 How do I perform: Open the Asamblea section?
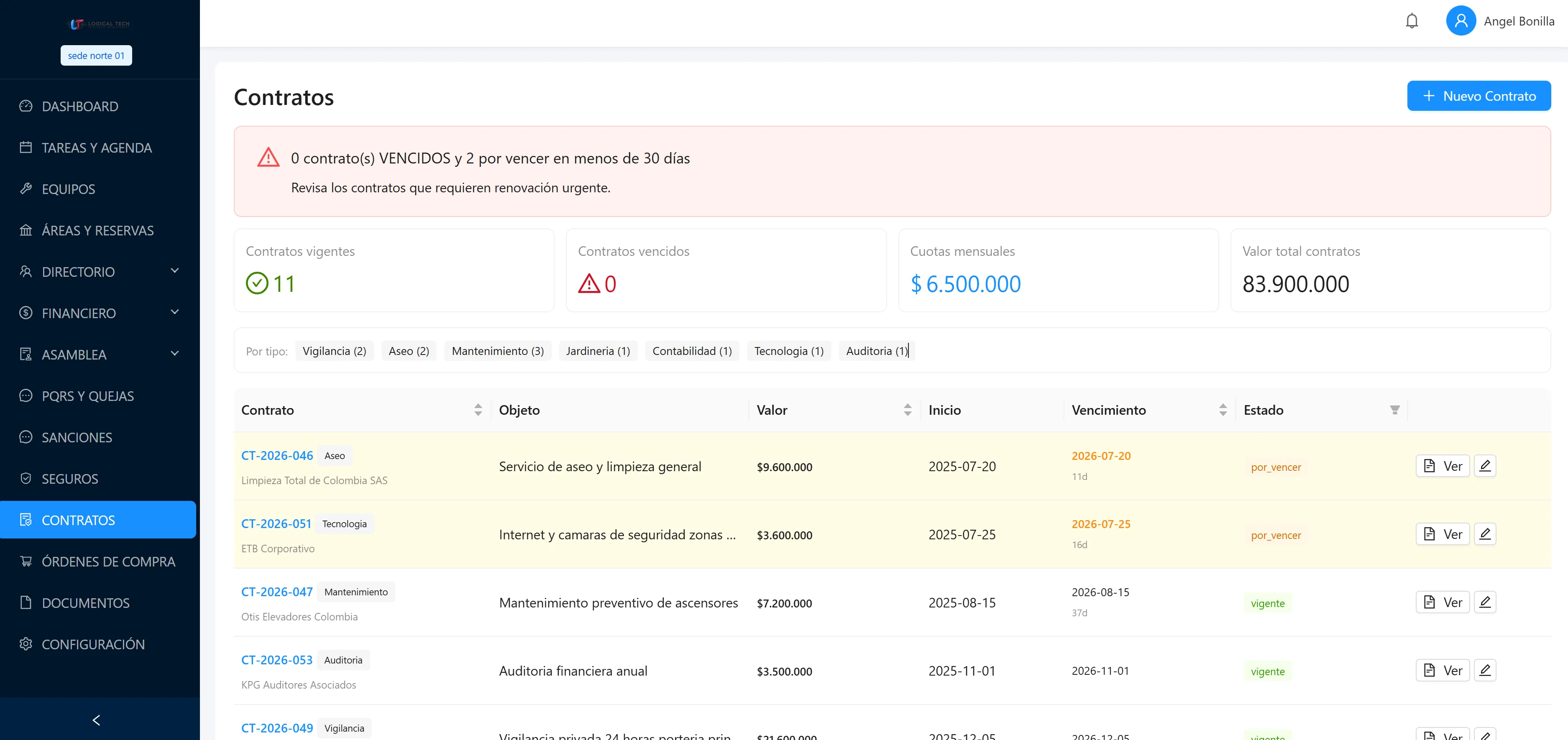pyautogui.click(x=98, y=355)
